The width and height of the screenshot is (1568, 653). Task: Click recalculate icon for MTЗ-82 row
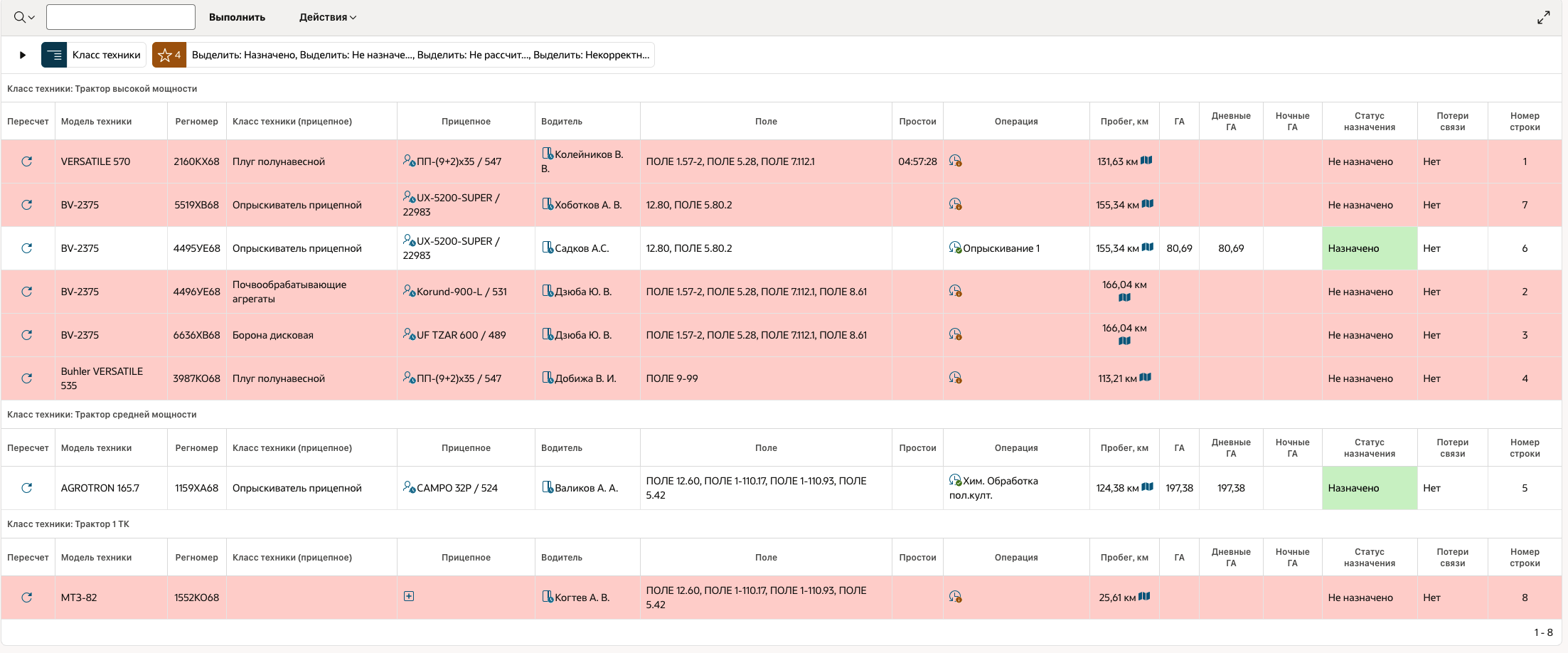click(x=27, y=598)
